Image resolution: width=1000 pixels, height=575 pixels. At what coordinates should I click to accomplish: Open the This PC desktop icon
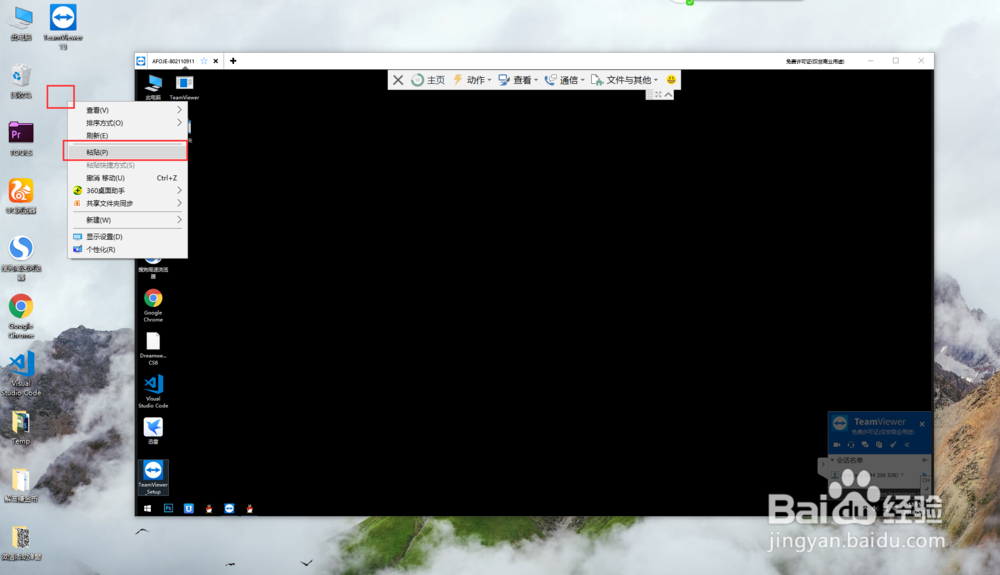(x=21, y=24)
